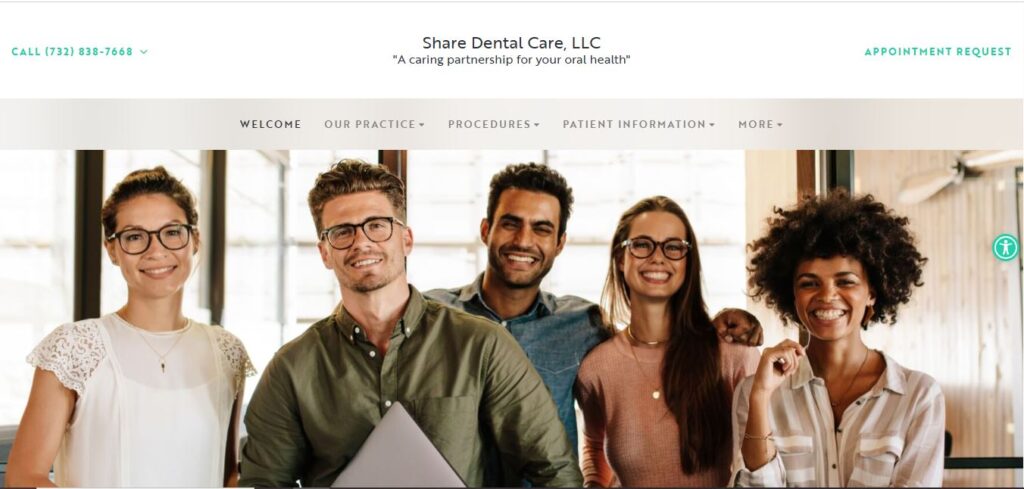Screen dimensions: 1024x489
Task: Click the Share Dental Care, LLC title
Action: pyautogui.click(x=511, y=43)
